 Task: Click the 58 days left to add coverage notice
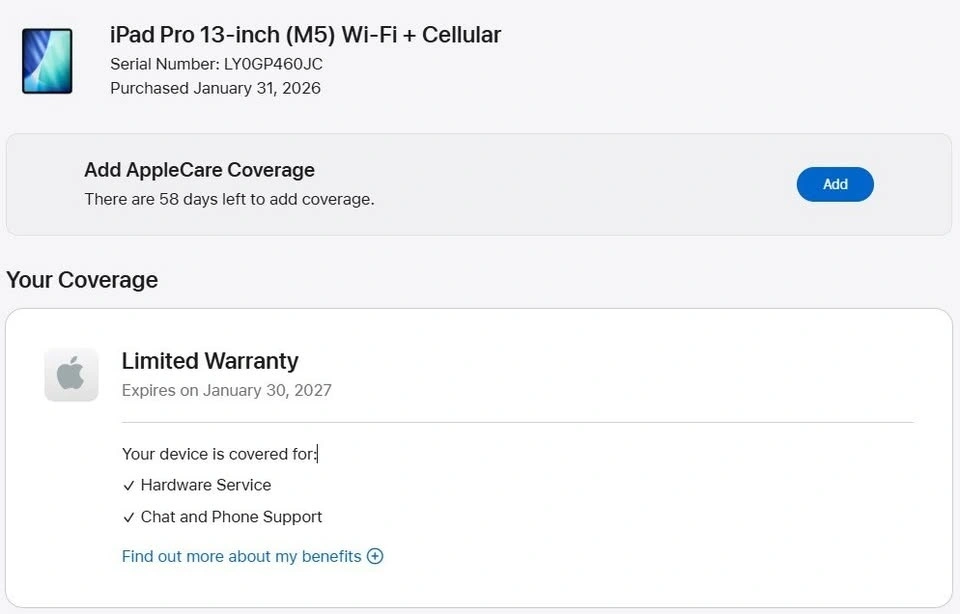[x=229, y=199]
